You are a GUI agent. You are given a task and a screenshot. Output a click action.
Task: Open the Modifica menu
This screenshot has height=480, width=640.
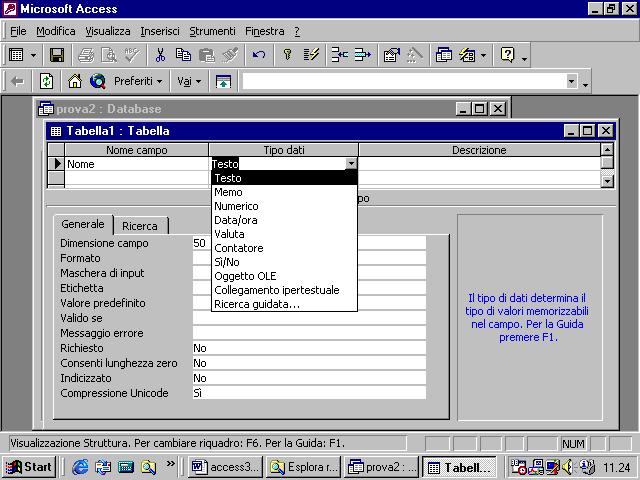tap(56, 31)
